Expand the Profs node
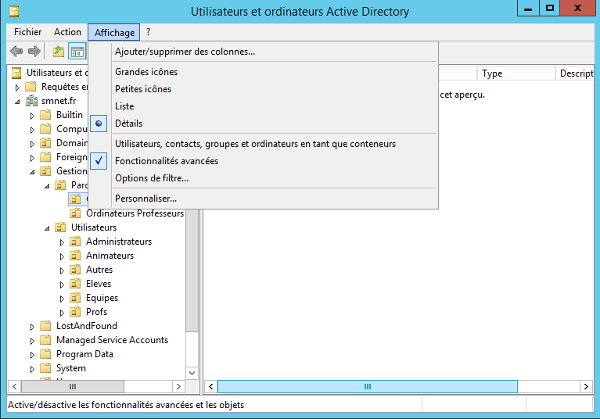Screen dimensions: 600x419 (x=62, y=313)
